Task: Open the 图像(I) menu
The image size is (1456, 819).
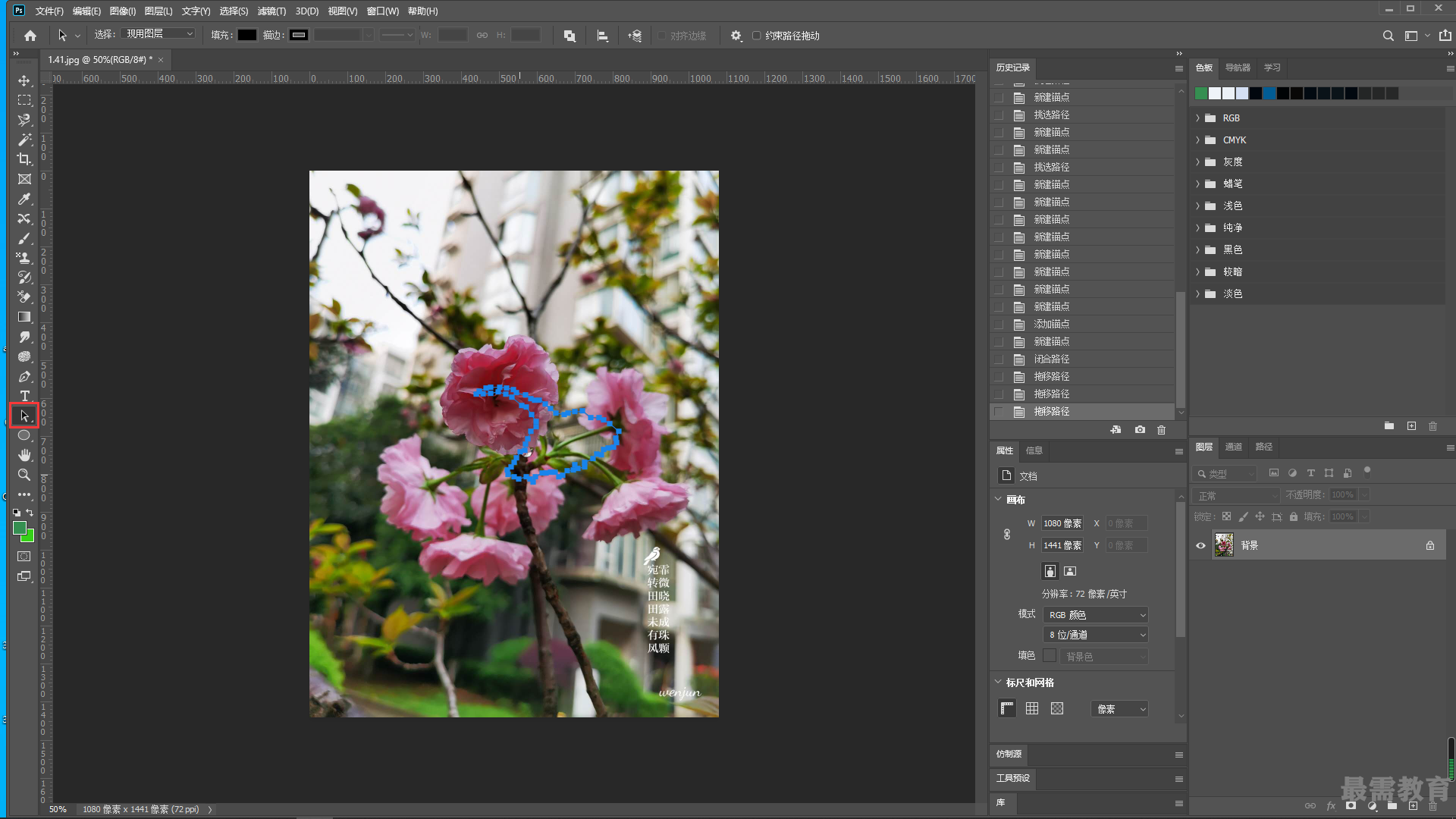Action: tap(122, 11)
